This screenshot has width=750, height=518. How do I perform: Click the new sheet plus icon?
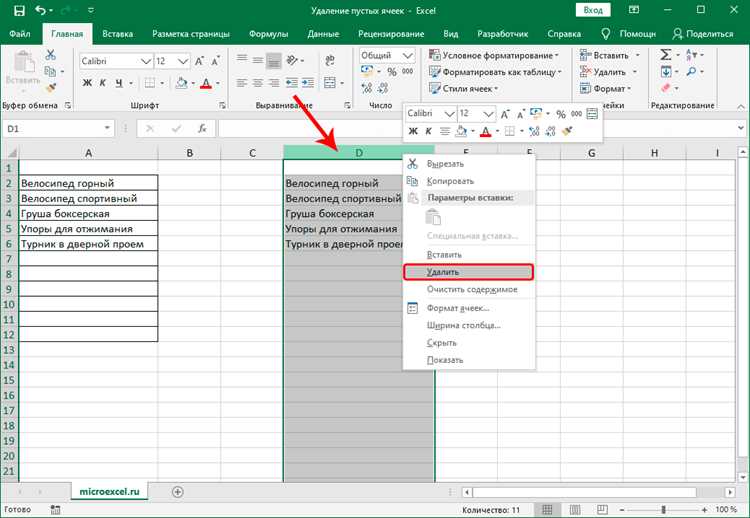coord(177,492)
